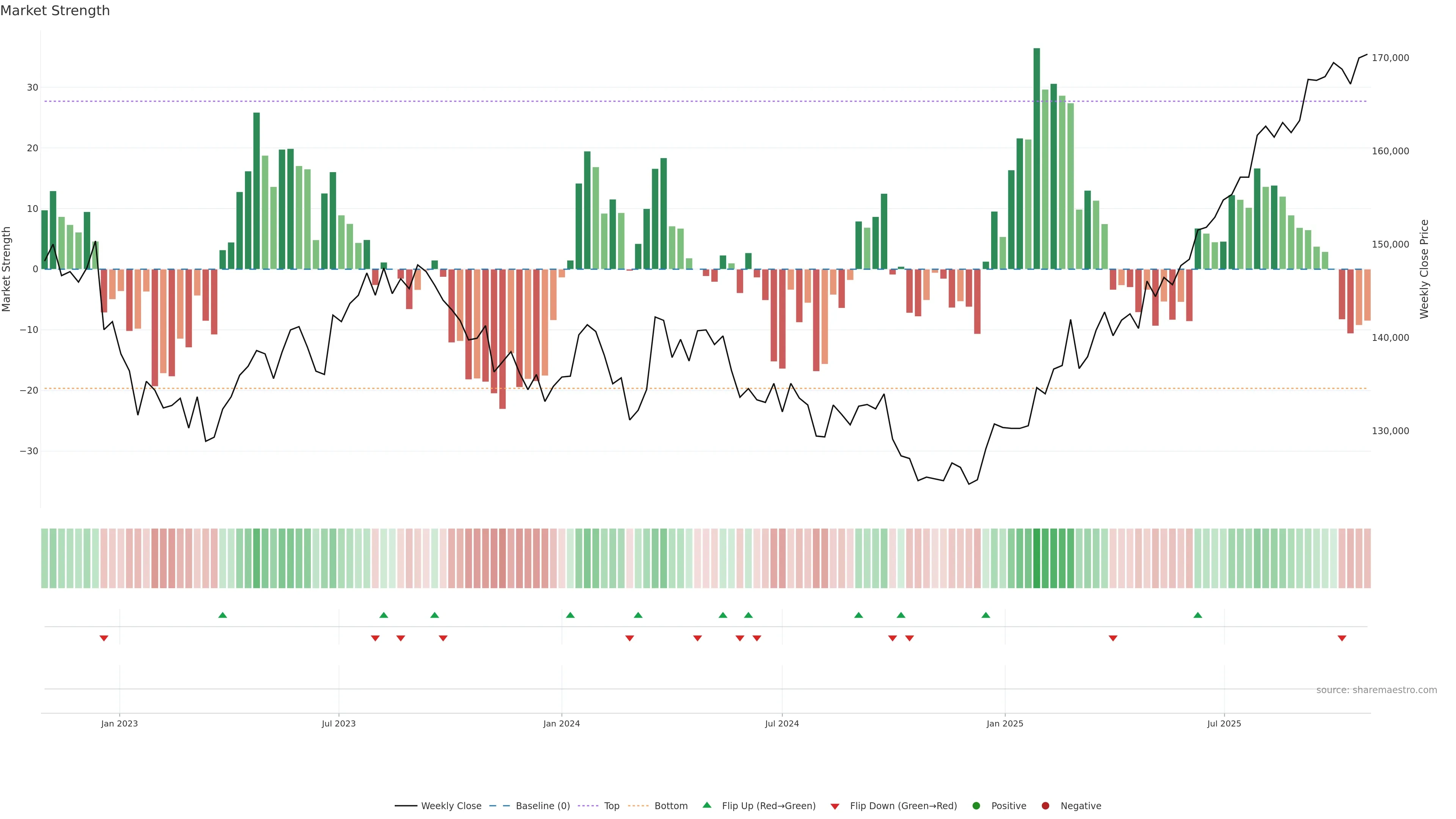
Task: Click the green flip-up marker just after Jan 2024
Action: [x=570, y=615]
